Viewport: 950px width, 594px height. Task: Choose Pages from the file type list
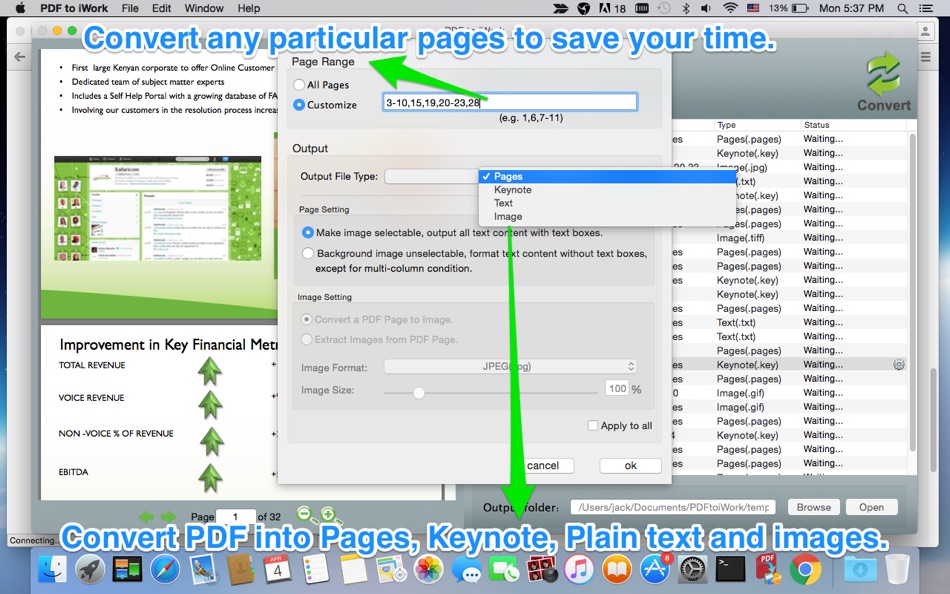click(x=607, y=176)
